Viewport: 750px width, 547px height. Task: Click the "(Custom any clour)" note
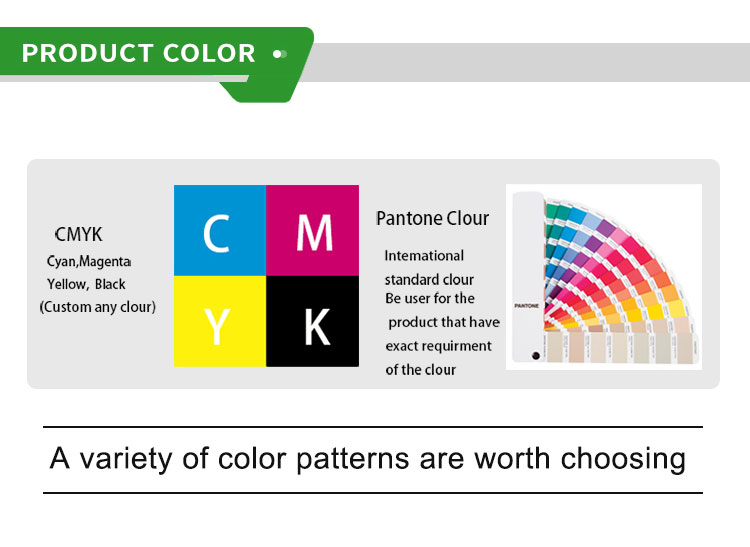click(x=97, y=307)
